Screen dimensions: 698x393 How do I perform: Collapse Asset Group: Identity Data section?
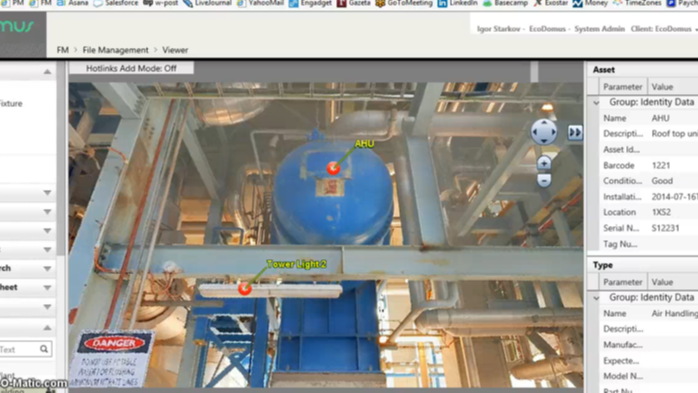[x=596, y=103]
